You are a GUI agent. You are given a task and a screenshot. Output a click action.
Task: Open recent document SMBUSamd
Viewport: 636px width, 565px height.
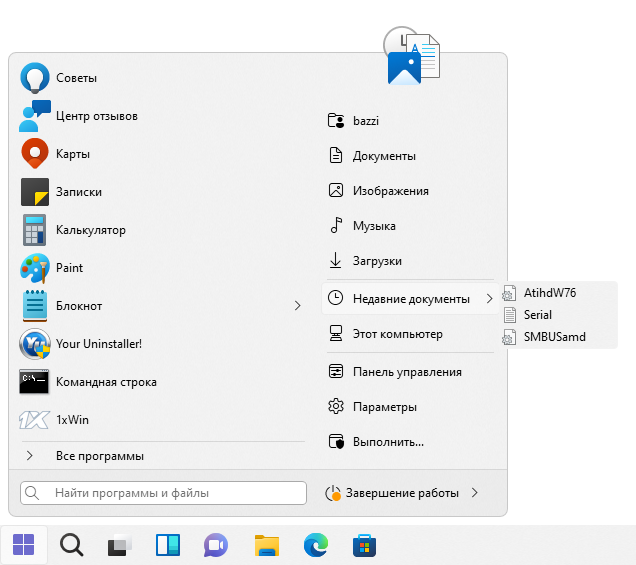(x=554, y=337)
